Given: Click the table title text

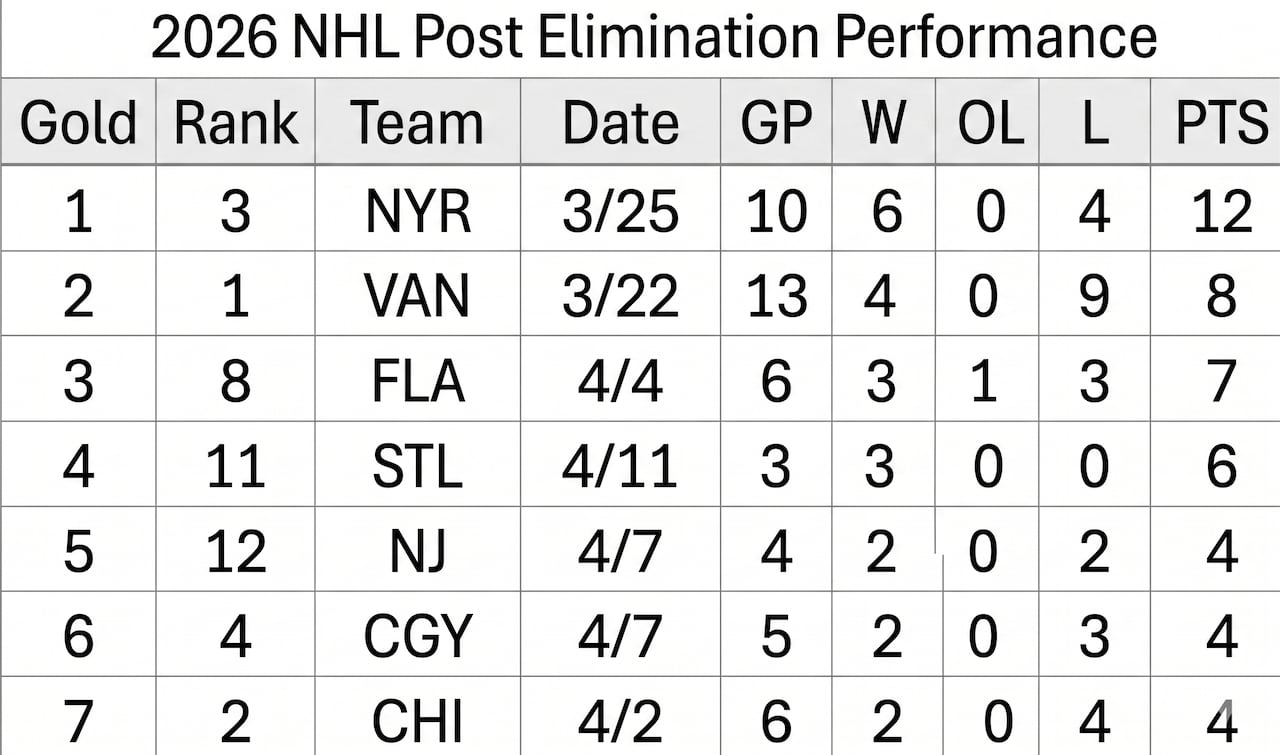Looking at the screenshot, I should 653,37.
